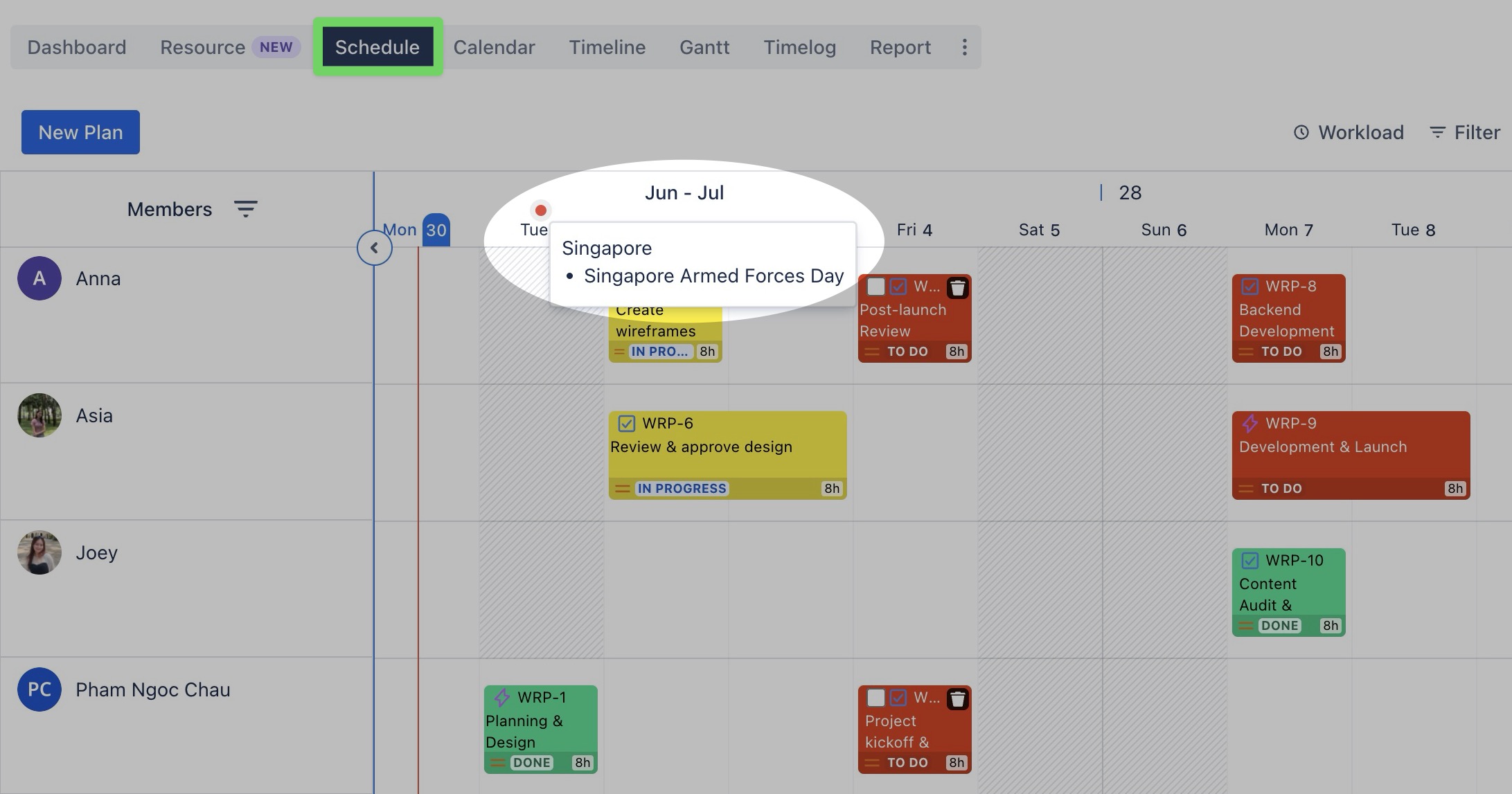Open the three-dot menu after Report

pos(964,47)
